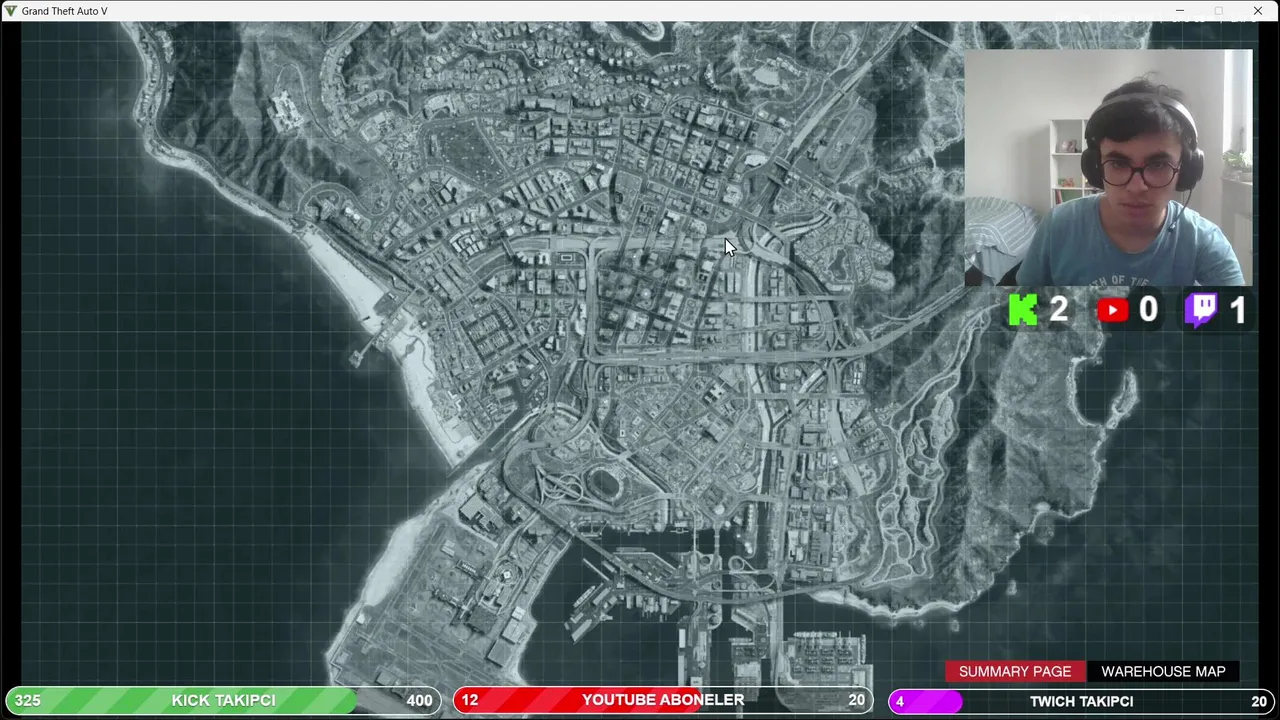Click the Twitch current value 4
The image size is (1280, 720).
[899, 702]
